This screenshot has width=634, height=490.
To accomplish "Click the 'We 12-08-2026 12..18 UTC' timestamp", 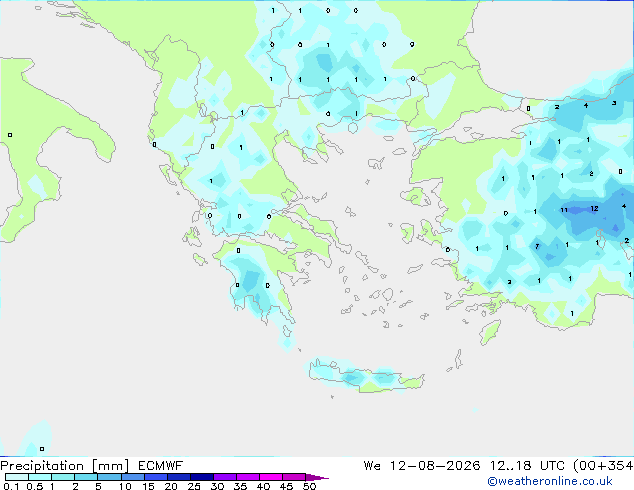I will tap(464, 466).
